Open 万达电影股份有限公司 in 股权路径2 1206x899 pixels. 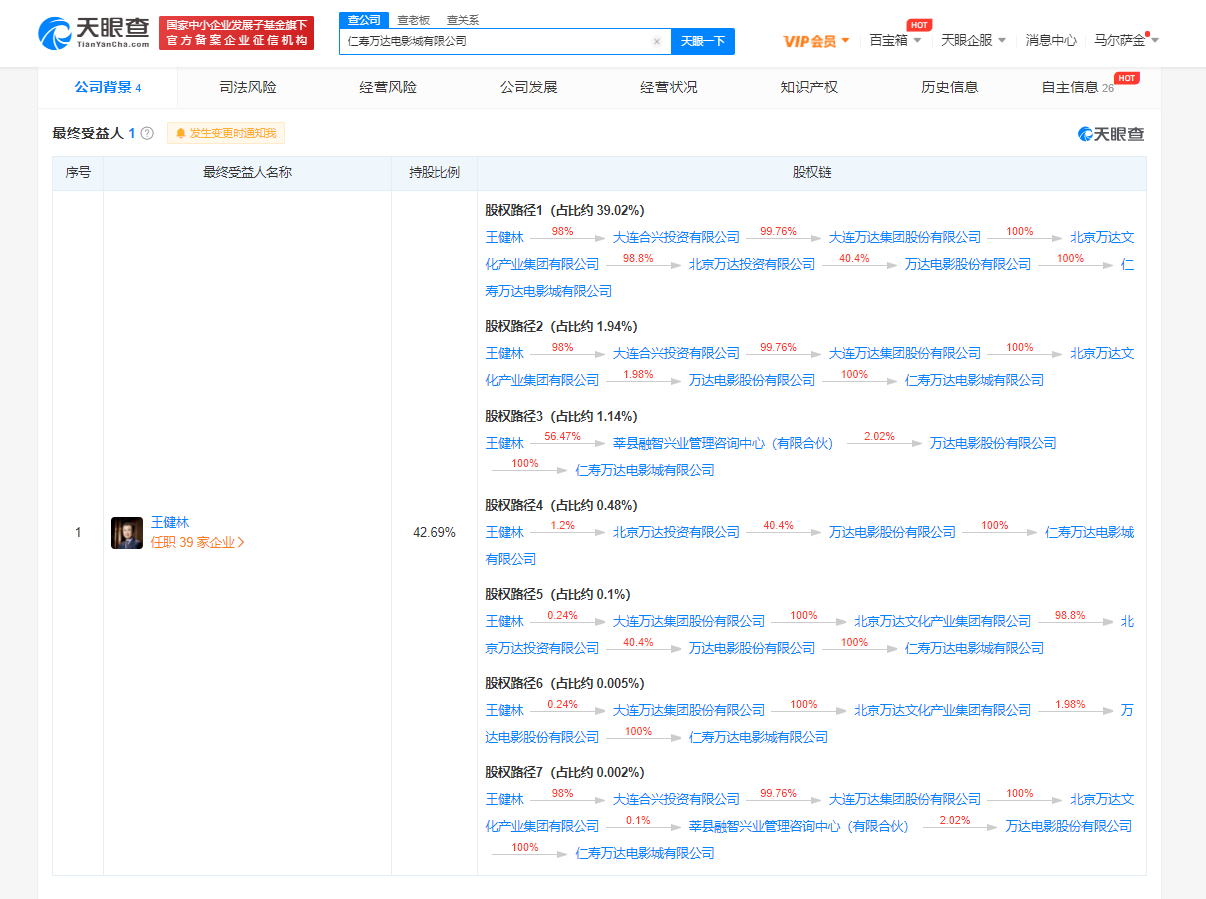[752, 381]
